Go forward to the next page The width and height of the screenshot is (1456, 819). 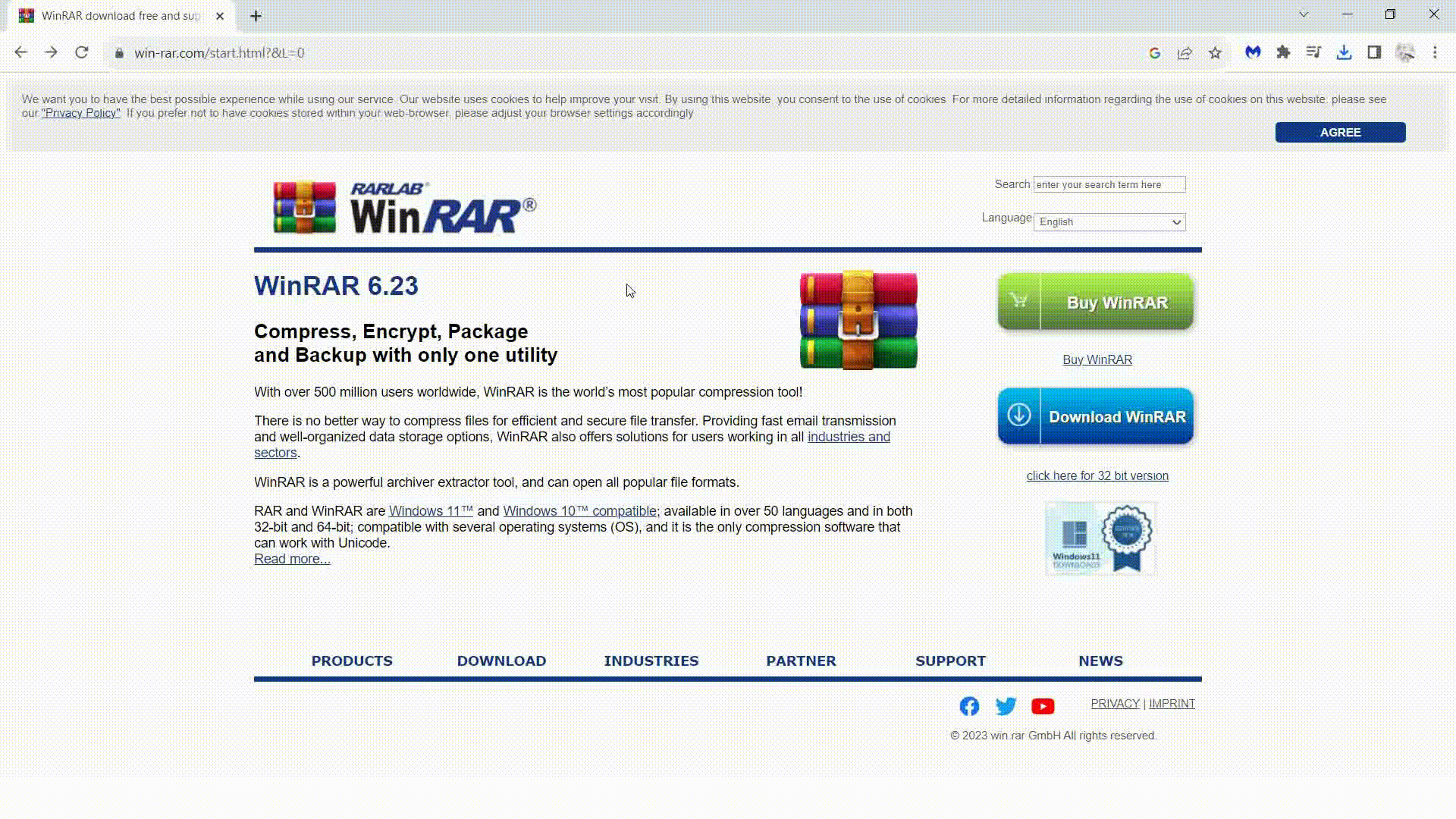[x=51, y=52]
